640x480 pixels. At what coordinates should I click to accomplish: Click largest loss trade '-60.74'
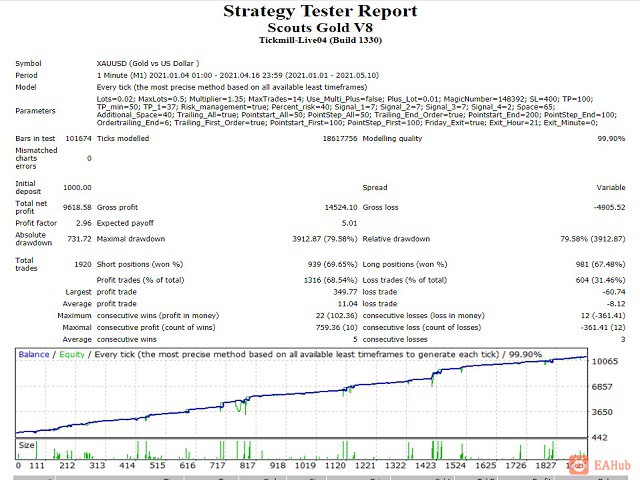click(614, 292)
